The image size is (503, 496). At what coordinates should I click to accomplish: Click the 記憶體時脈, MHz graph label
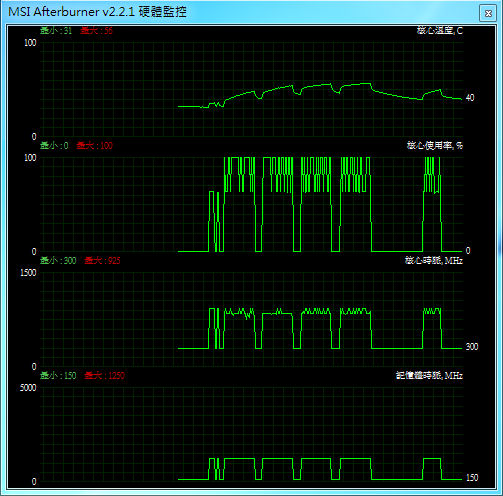[x=429, y=375]
